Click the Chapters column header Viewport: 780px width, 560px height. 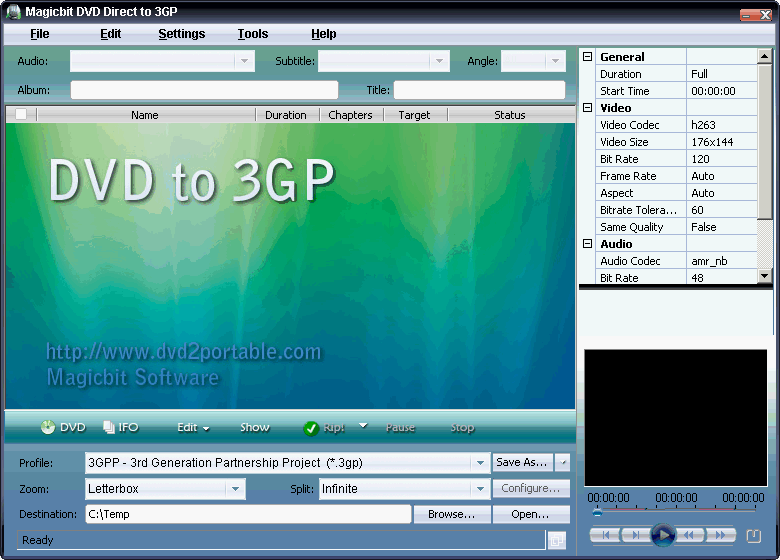350,115
